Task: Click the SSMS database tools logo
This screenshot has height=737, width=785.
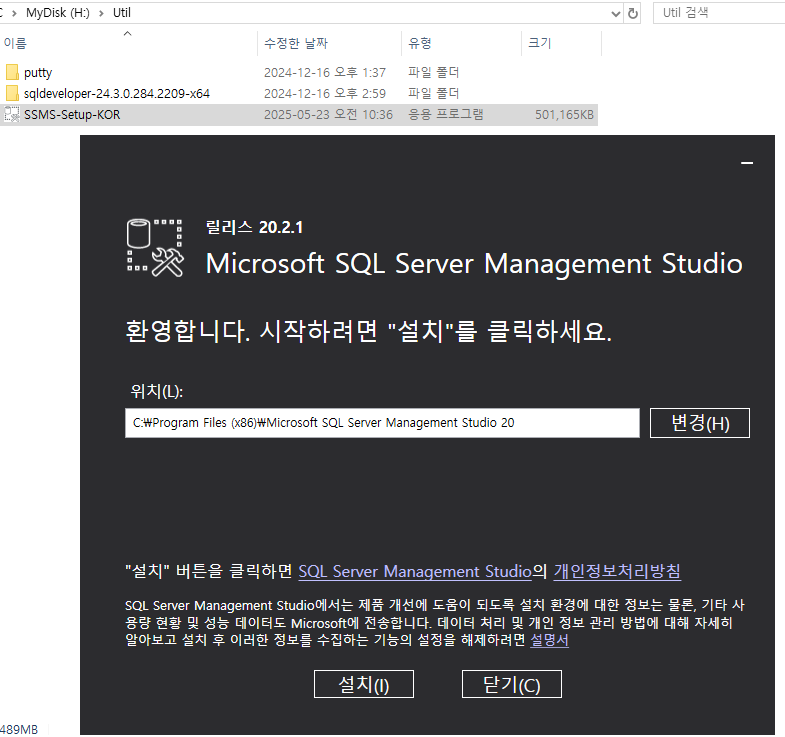Action: point(155,248)
